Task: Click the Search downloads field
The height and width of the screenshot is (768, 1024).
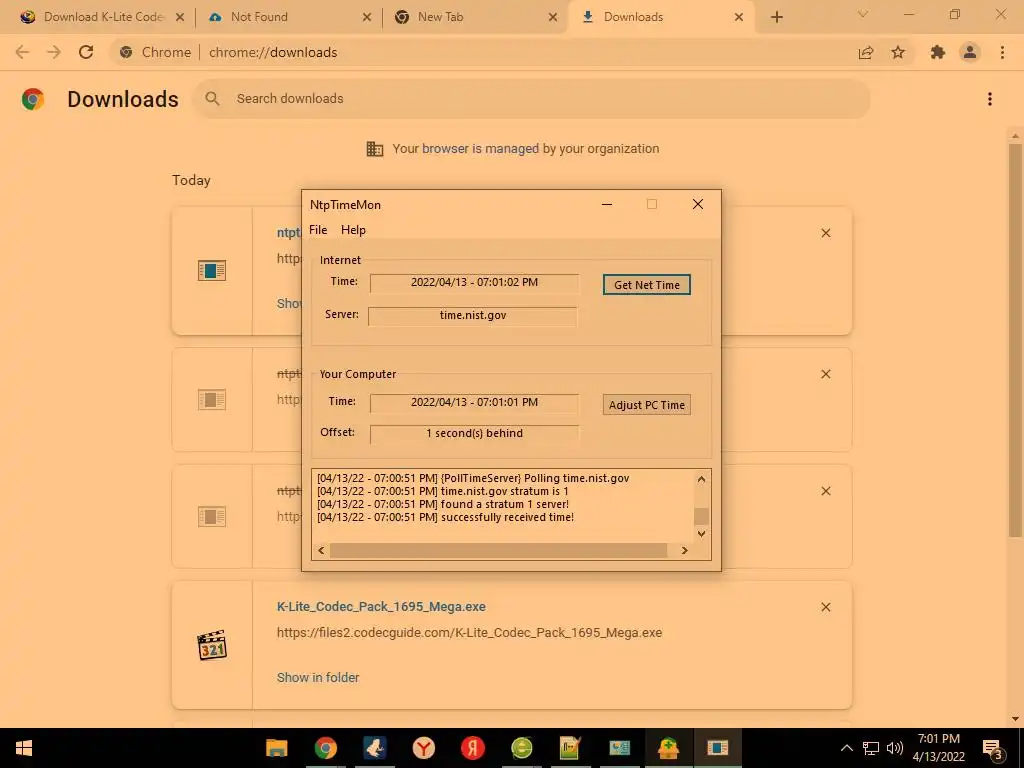Action: (532, 99)
